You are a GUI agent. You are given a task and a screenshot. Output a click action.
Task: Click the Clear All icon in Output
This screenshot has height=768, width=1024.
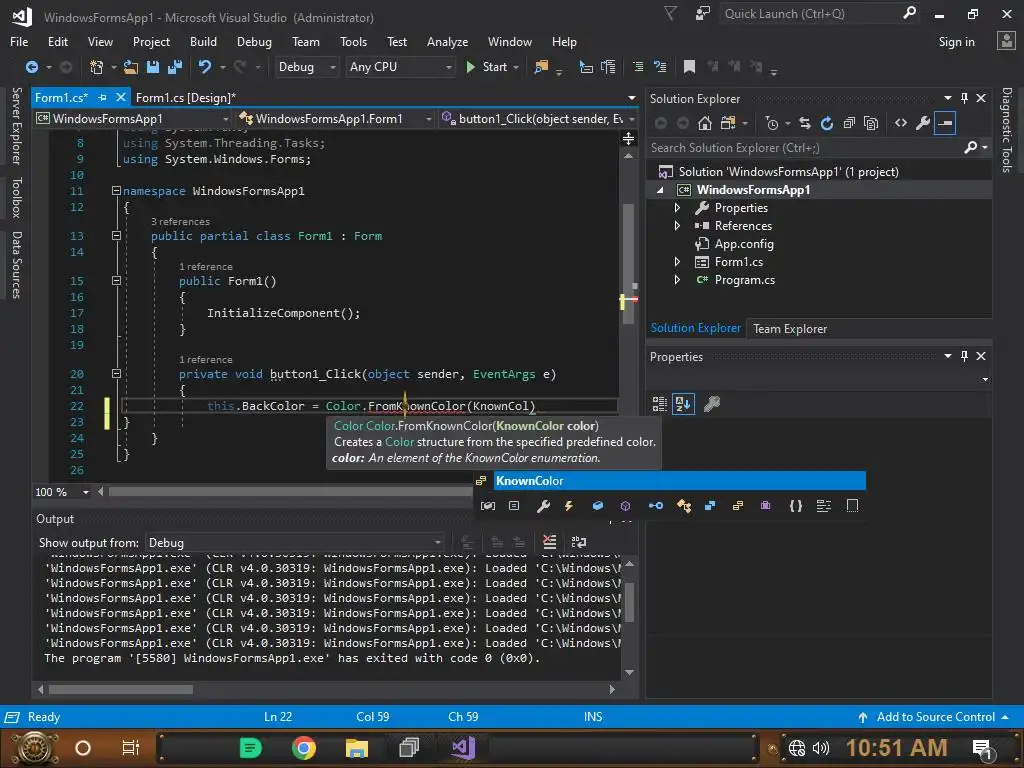[x=550, y=542]
